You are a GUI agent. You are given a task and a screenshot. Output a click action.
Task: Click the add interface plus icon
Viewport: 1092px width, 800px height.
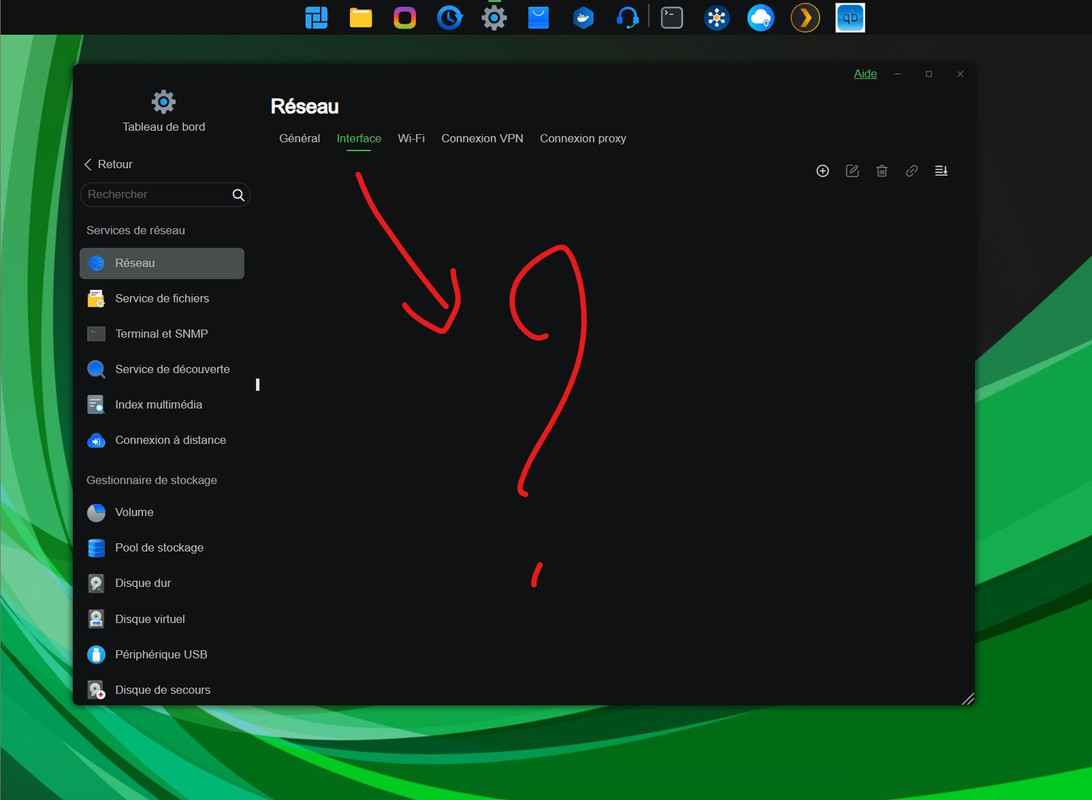[822, 171]
